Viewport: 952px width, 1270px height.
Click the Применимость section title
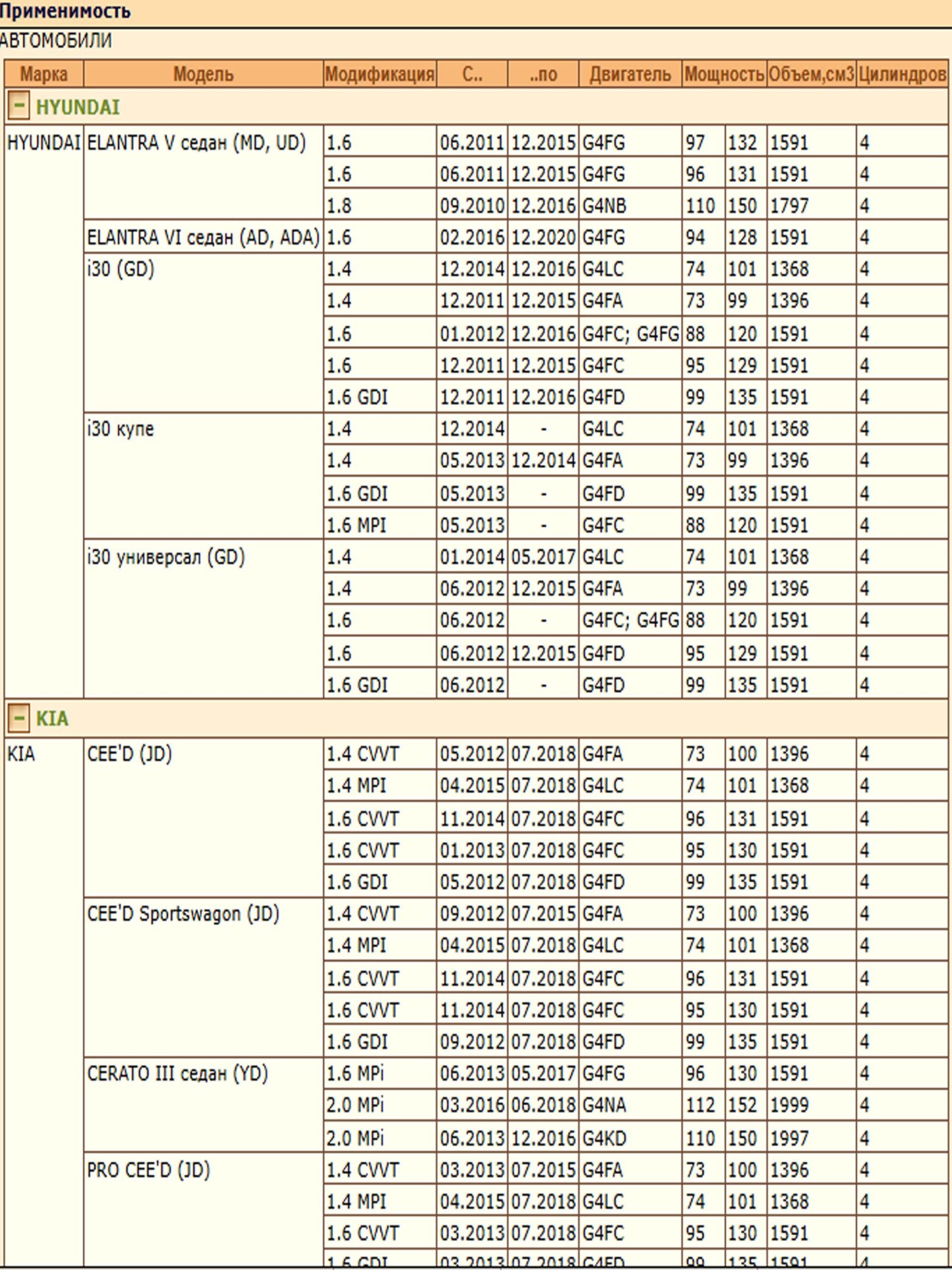pyautogui.click(x=65, y=11)
